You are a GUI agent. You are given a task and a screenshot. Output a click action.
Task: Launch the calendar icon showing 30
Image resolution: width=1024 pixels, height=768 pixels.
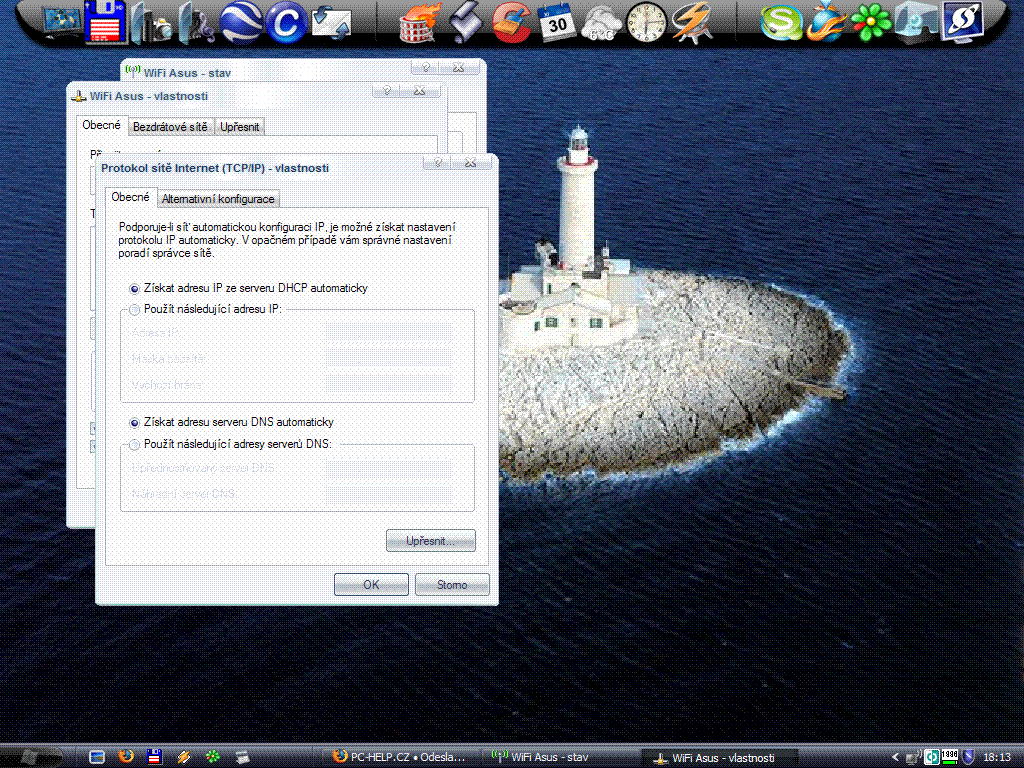pyautogui.click(x=555, y=23)
